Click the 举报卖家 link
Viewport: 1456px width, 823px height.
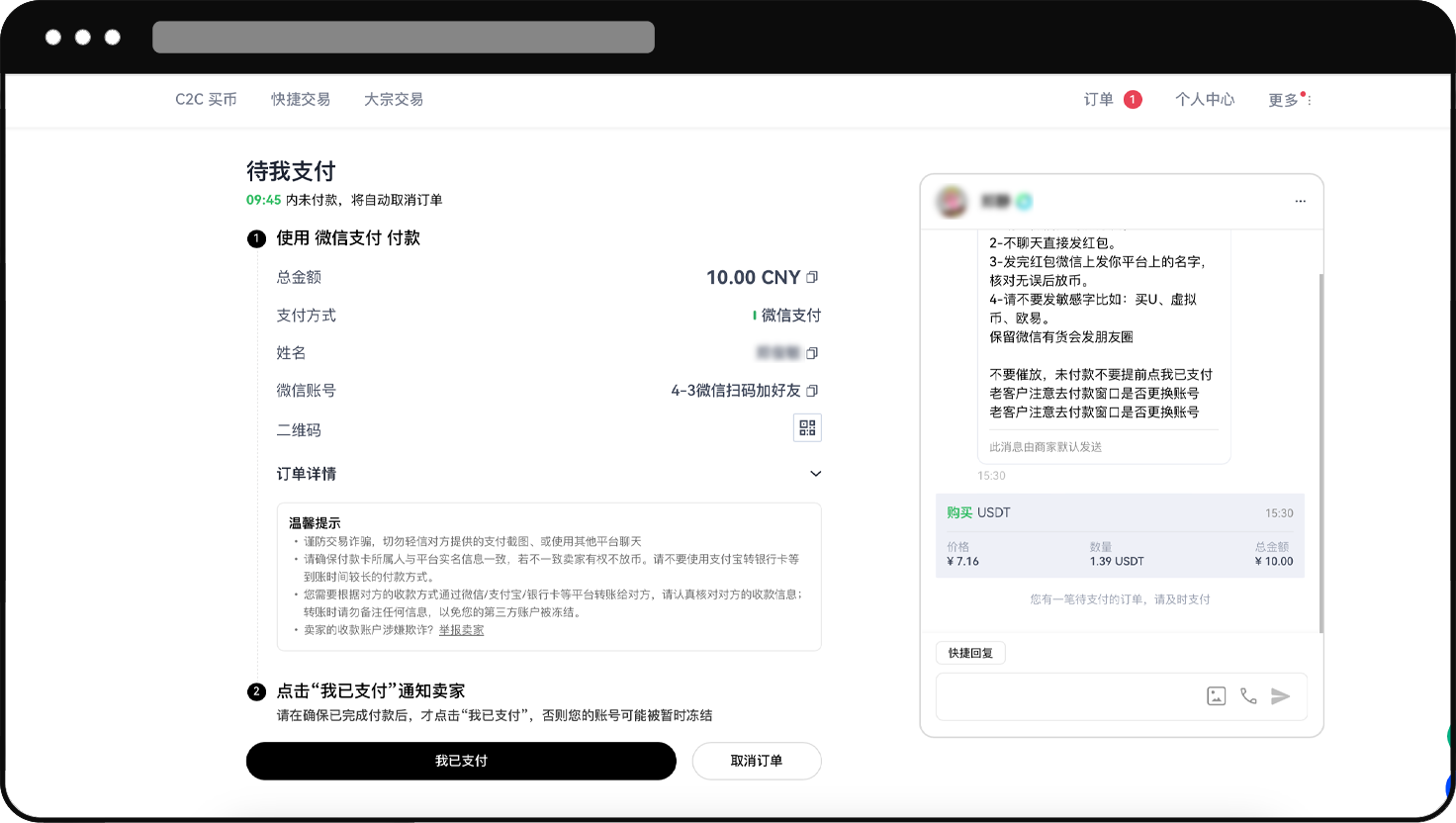tap(461, 630)
